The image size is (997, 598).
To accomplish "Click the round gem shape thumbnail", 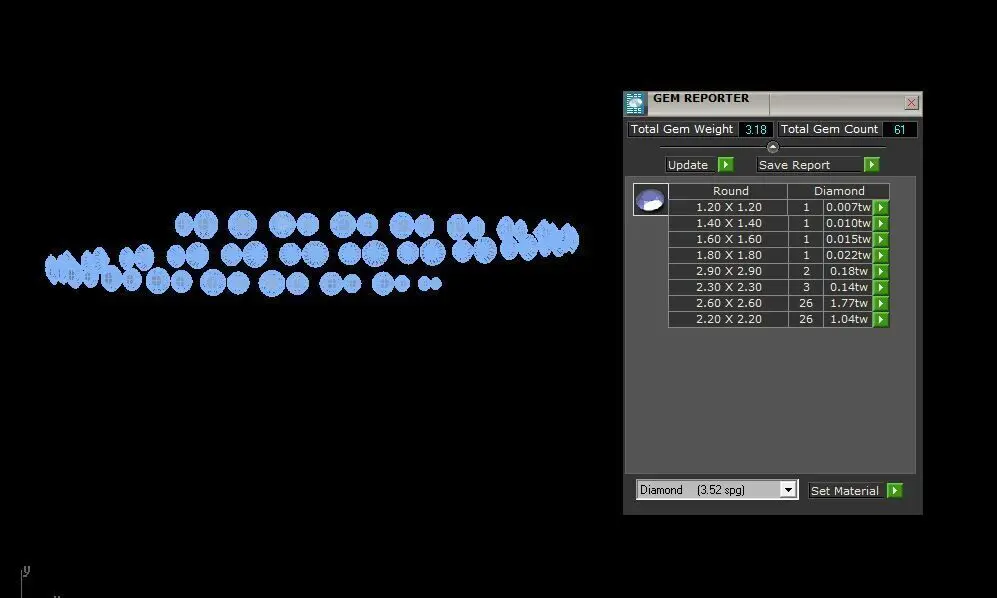I will coord(650,200).
